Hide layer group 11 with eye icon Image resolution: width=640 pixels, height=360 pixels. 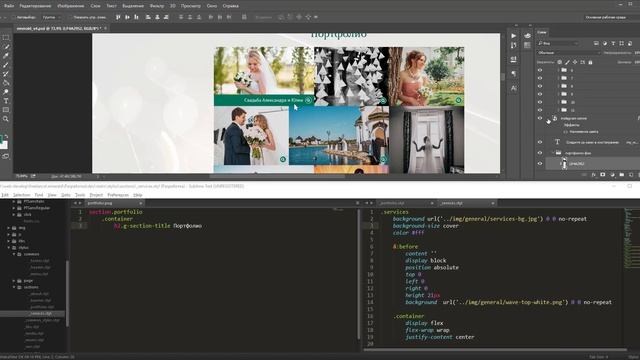pos(540,110)
